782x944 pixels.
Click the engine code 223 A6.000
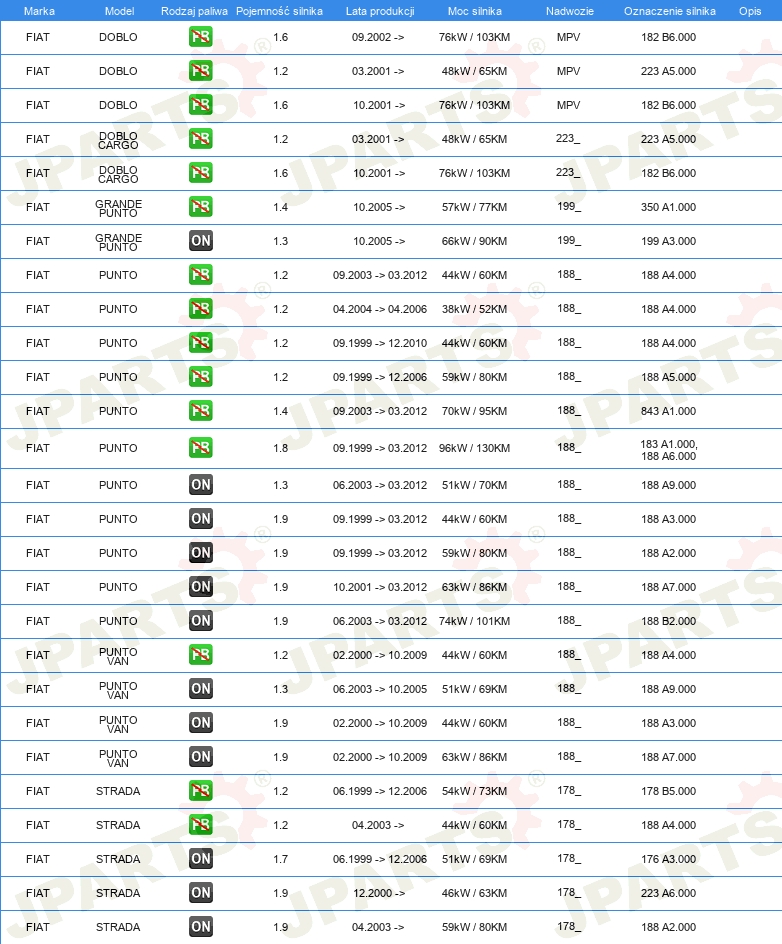pyautogui.click(x=668, y=893)
